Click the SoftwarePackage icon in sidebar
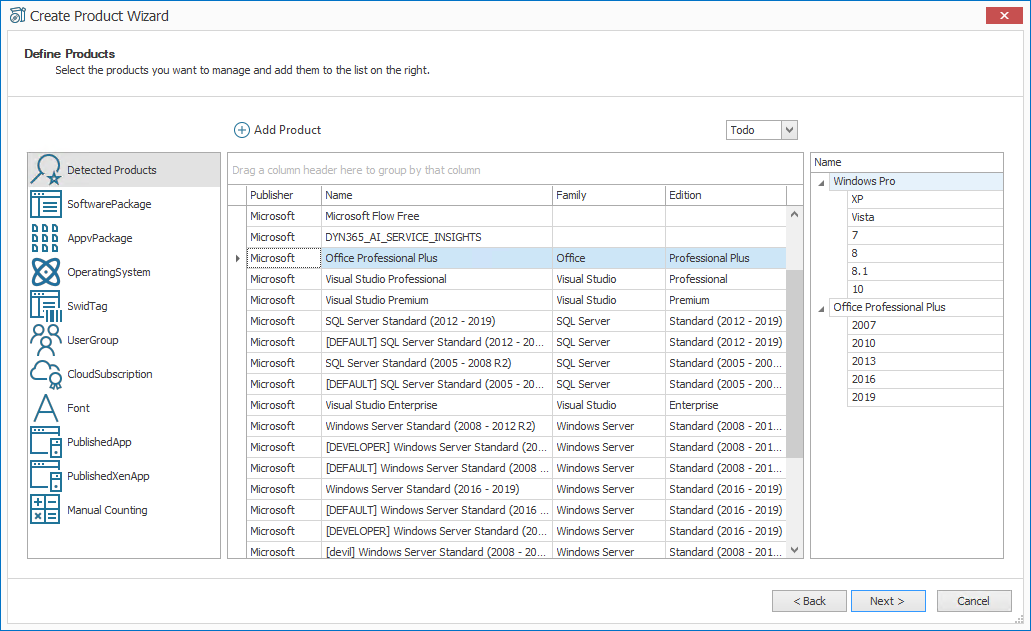The image size is (1031, 631). pyautogui.click(x=46, y=204)
